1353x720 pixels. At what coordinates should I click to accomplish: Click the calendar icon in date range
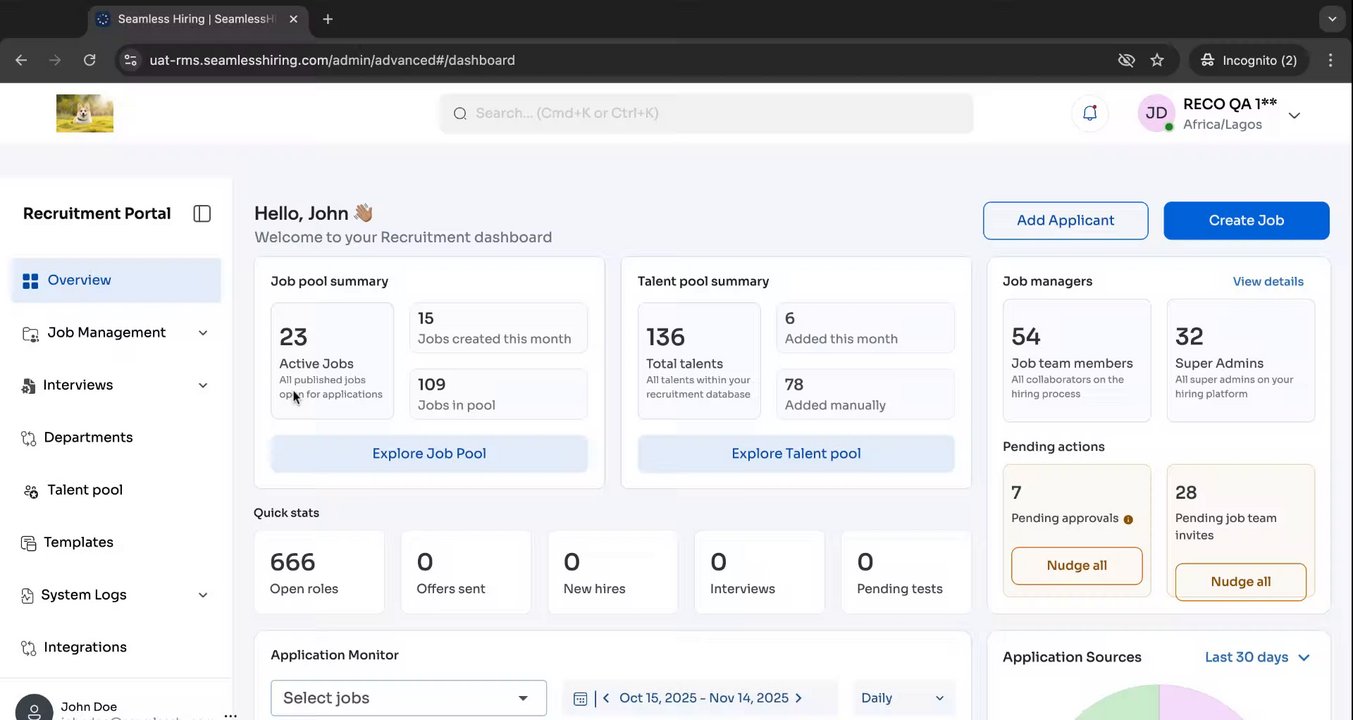click(580, 698)
